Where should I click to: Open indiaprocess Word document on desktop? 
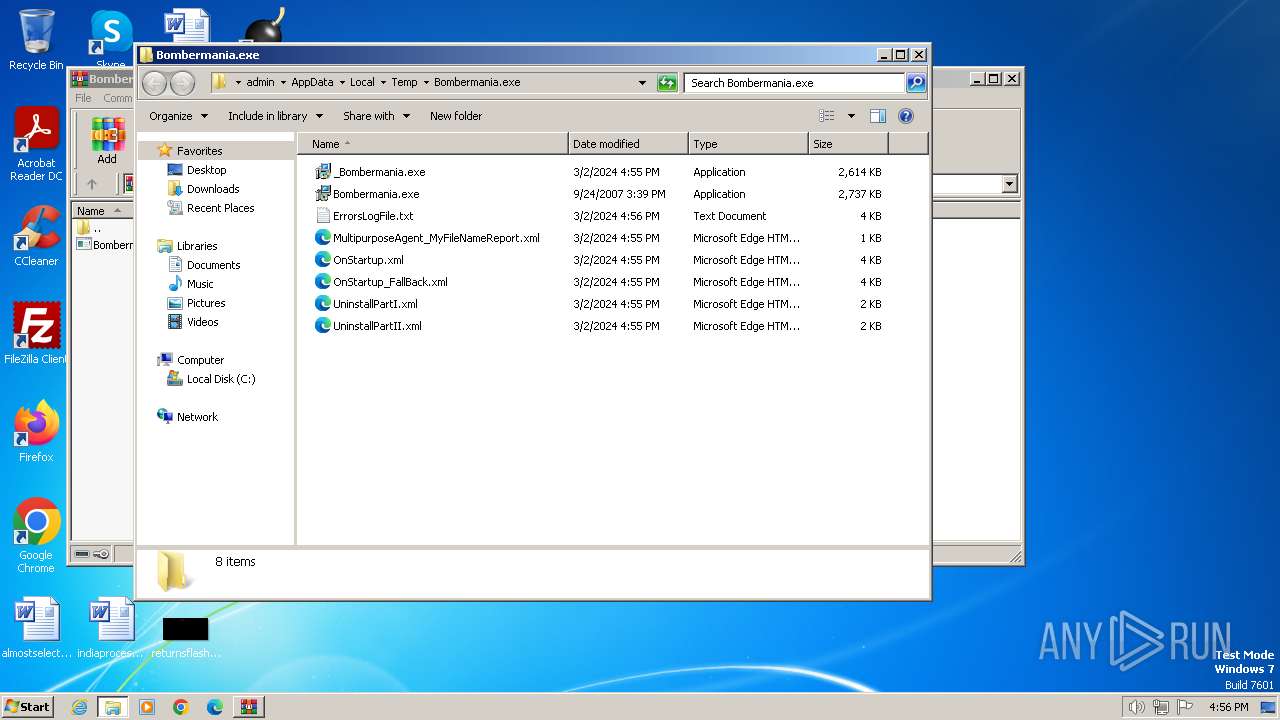pos(110,628)
